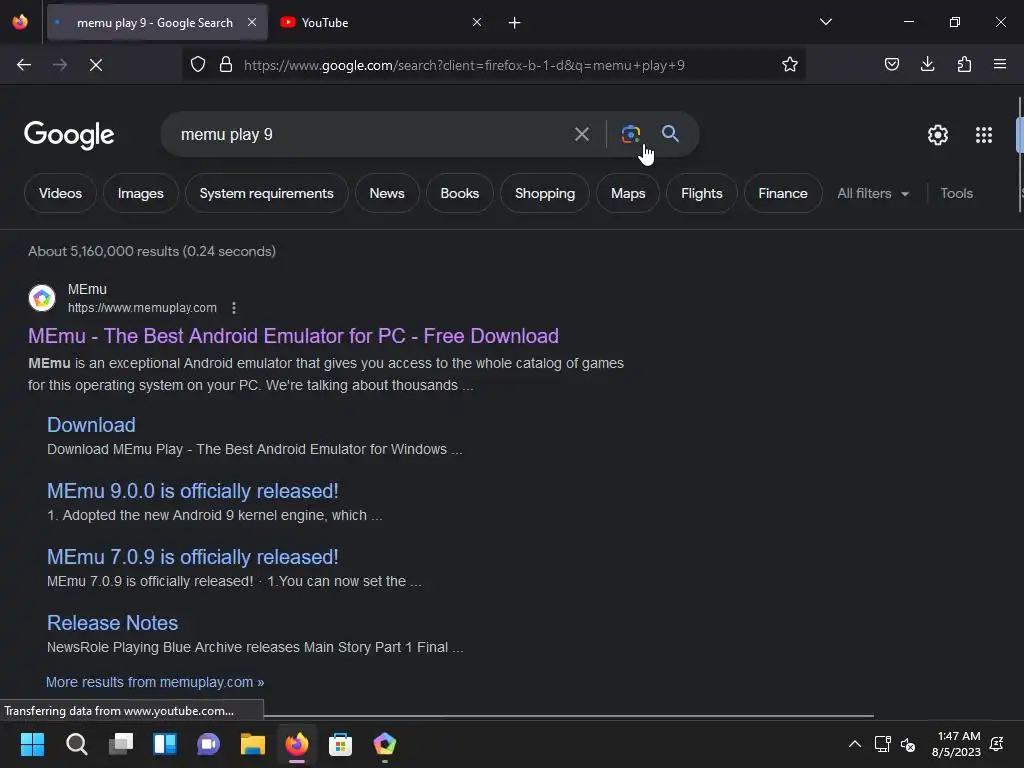Click the forward navigation arrow
Screen dimensions: 1024x768
tap(60, 65)
